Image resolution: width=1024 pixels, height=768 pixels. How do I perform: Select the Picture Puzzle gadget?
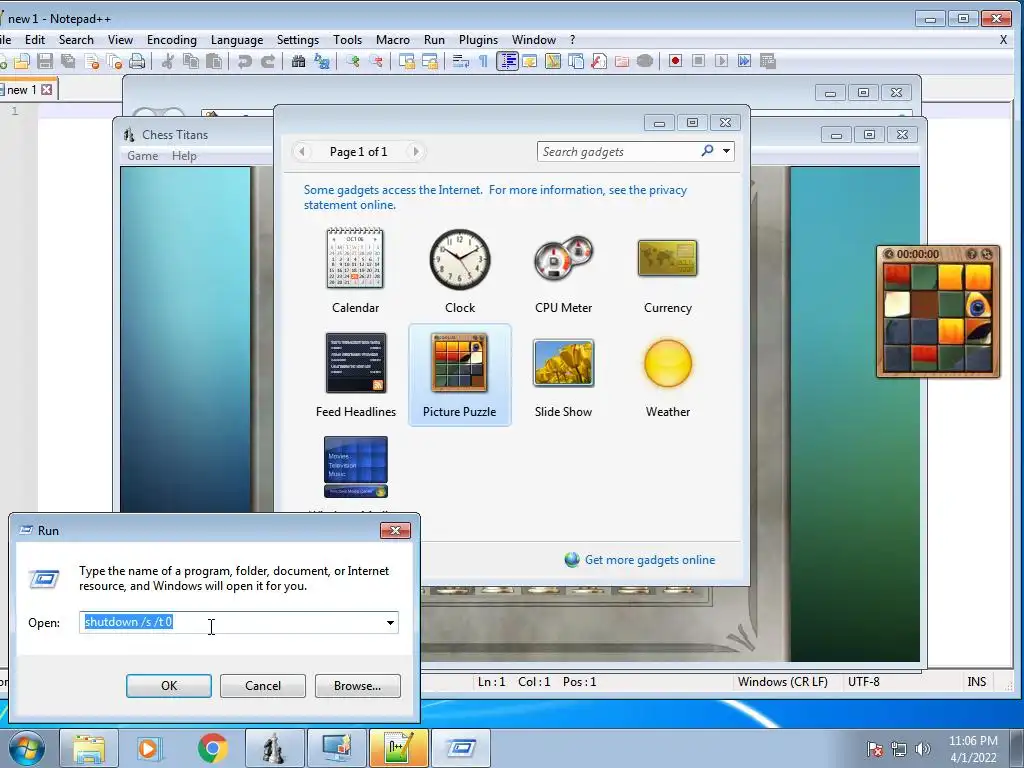coord(460,375)
